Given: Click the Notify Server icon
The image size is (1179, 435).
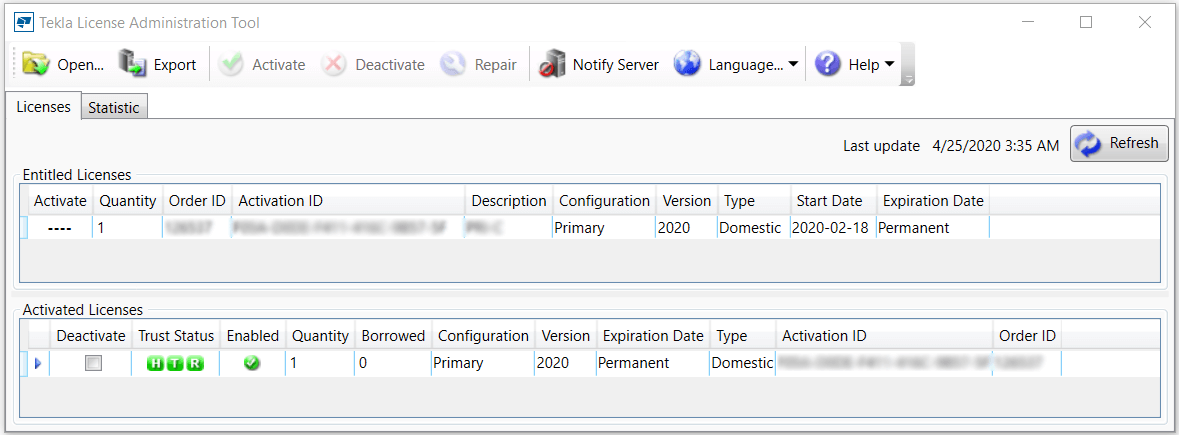Looking at the screenshot, I should 553,65.
